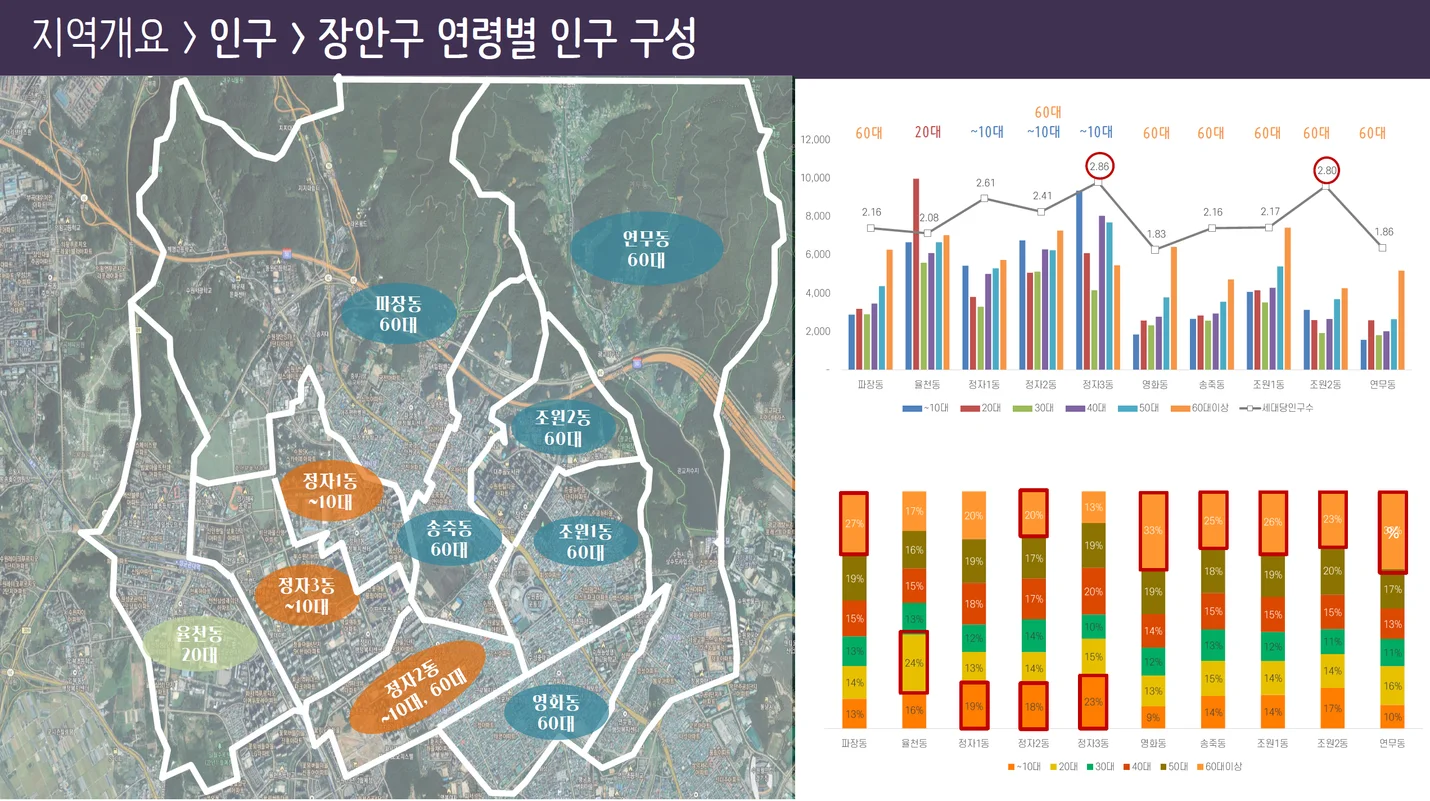
Task: Select the 17% bottom segment in the 조원2동 column
Action: (x=1333, y=708)
